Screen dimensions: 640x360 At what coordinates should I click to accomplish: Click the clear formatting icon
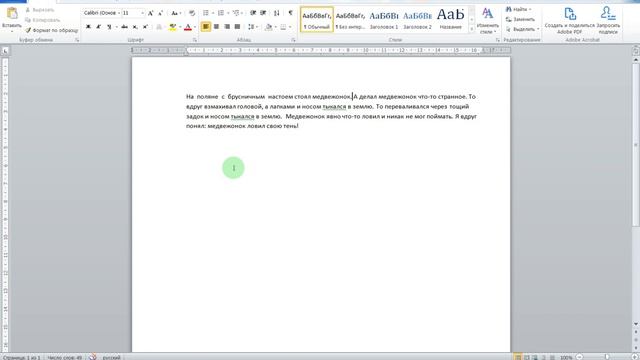tap(192, 13)
